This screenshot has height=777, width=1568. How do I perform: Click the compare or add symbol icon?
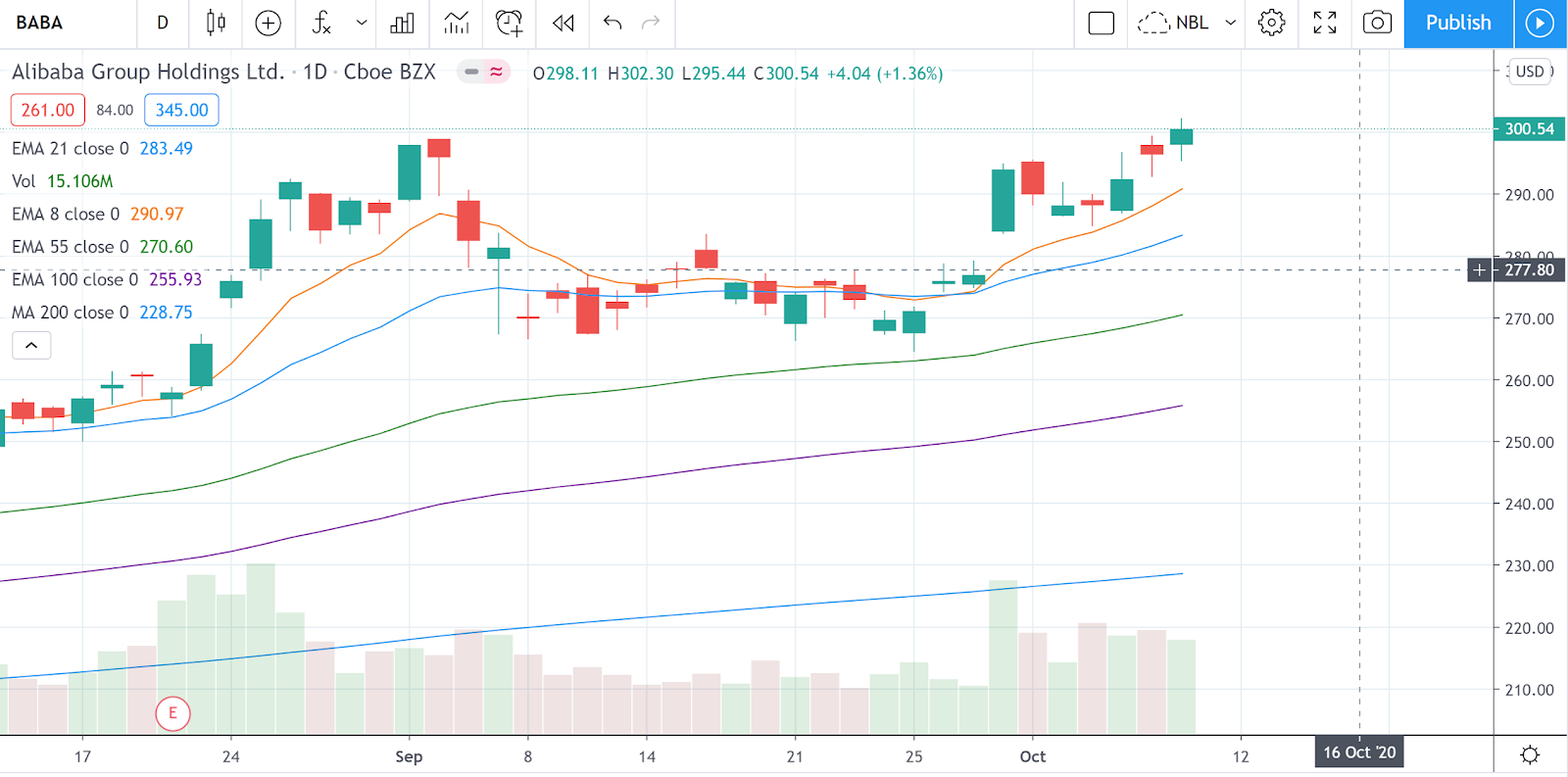[x=268, y=23]
